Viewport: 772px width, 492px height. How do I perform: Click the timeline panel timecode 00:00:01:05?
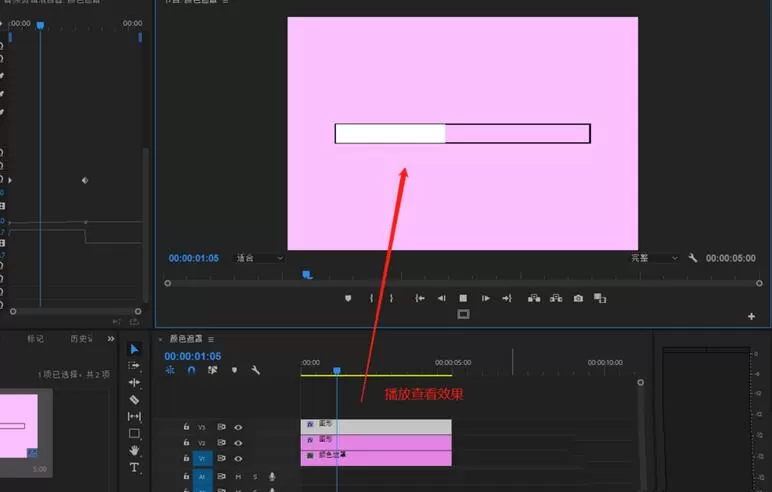click(193, 356)
